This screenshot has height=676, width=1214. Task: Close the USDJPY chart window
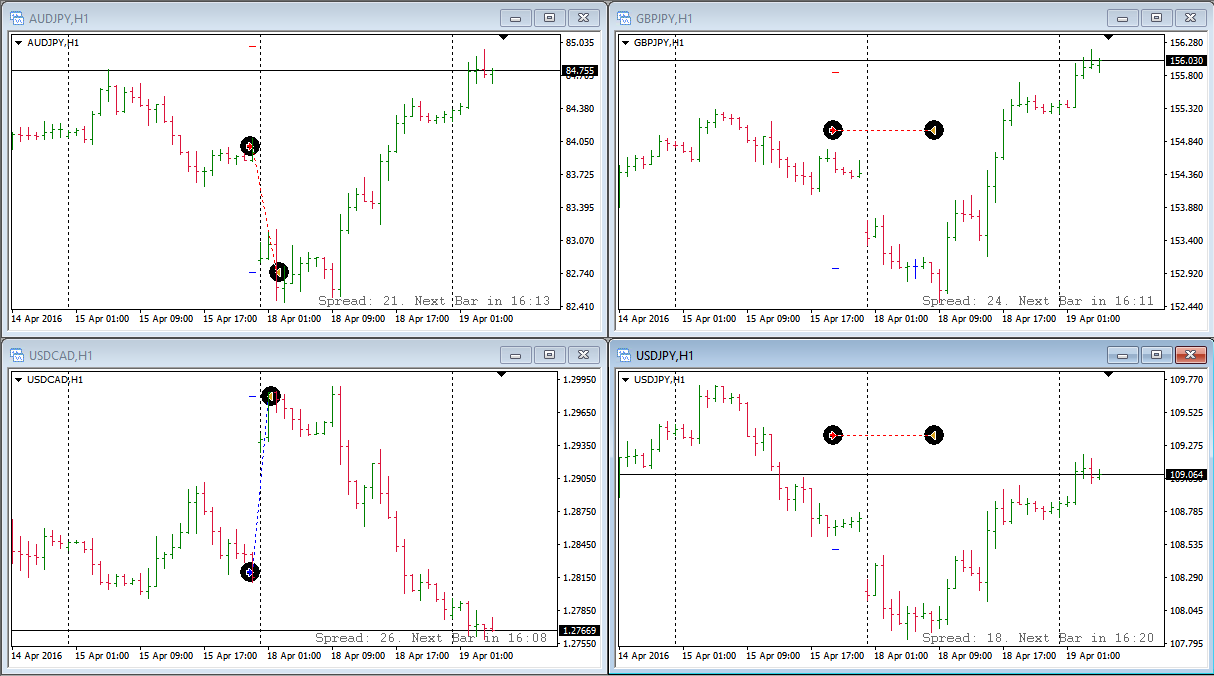pyautogui.click(x=1190, y=355)
